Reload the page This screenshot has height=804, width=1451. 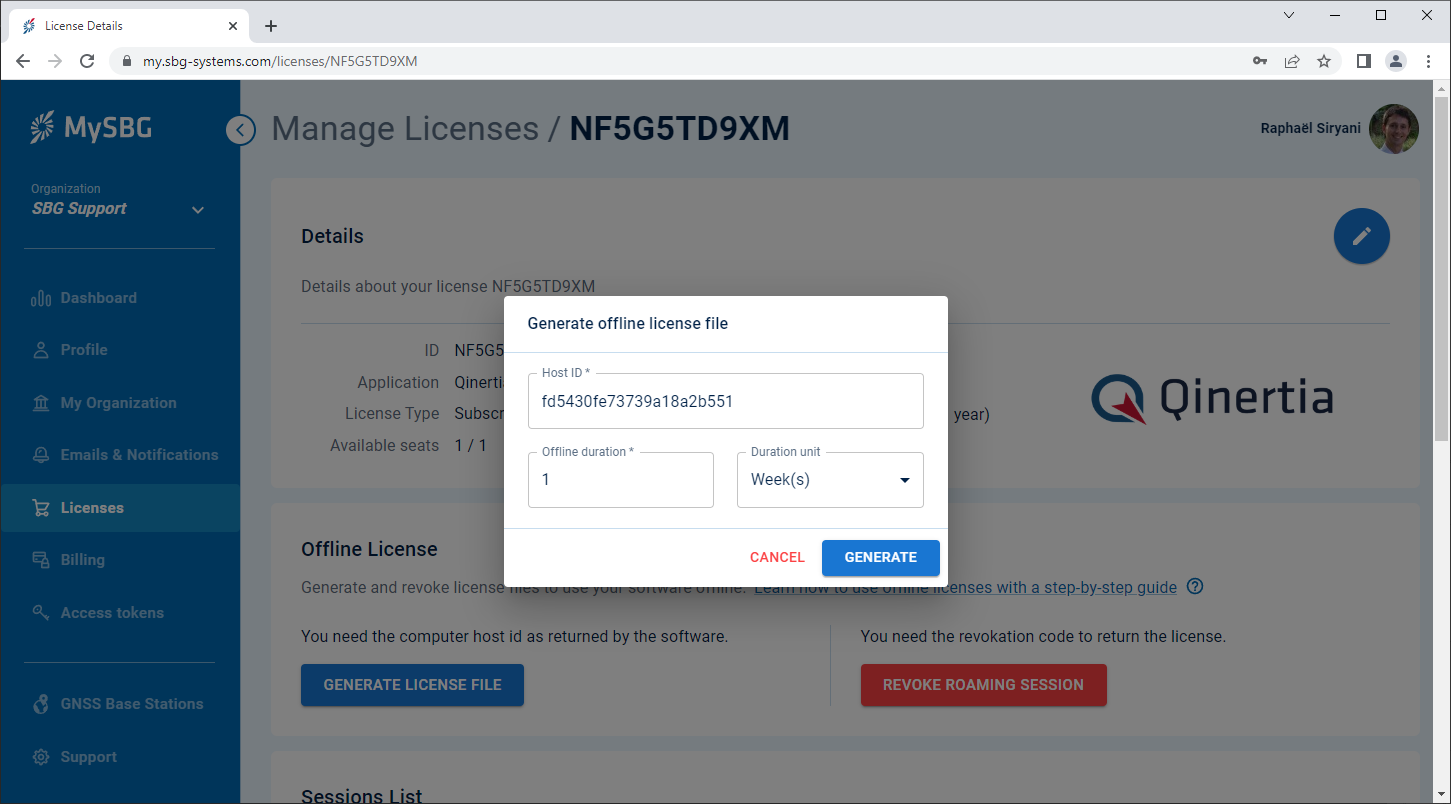tap(87, 61)
